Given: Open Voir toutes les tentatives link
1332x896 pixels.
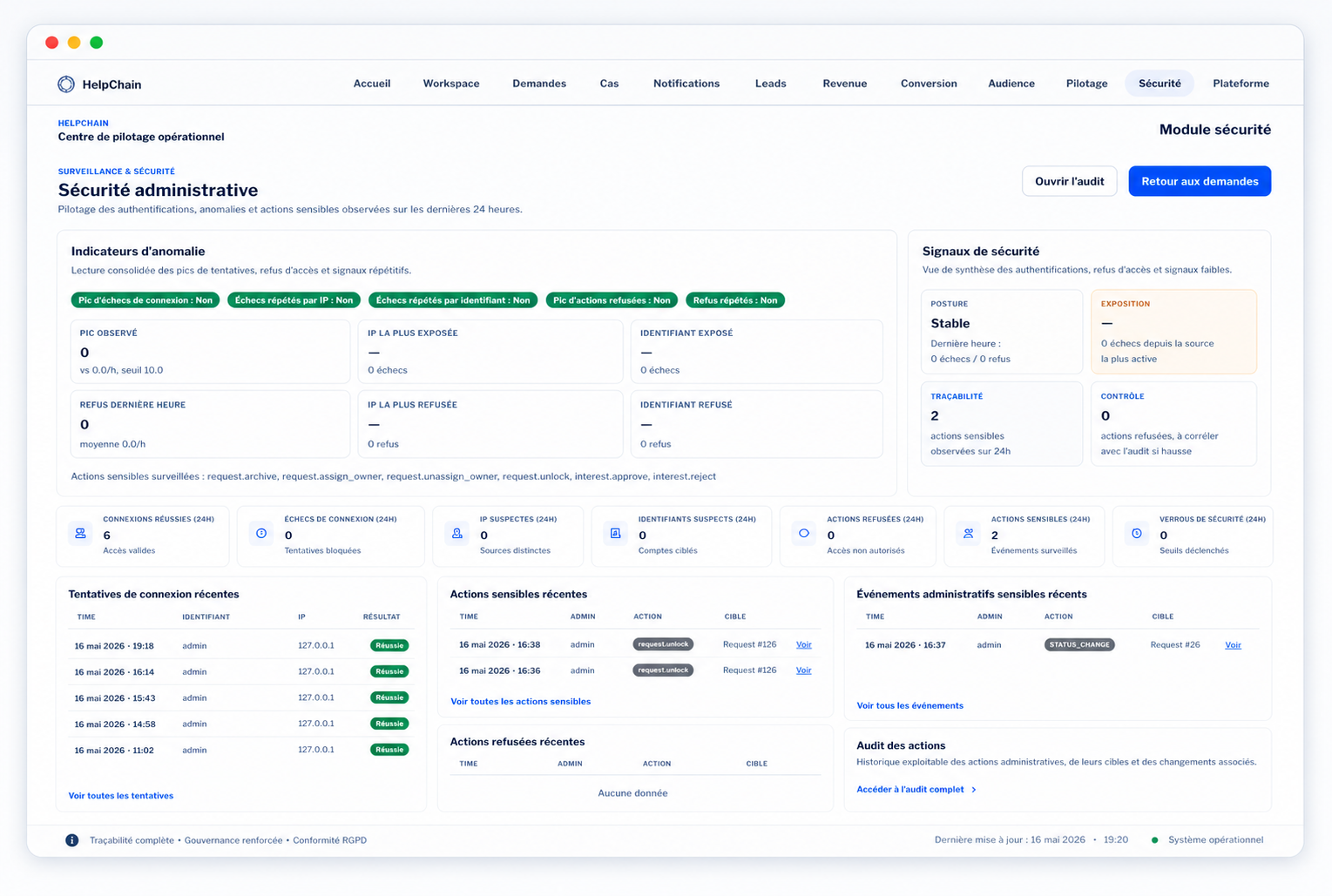Looking at the screenshot, I should pos(121,796).
